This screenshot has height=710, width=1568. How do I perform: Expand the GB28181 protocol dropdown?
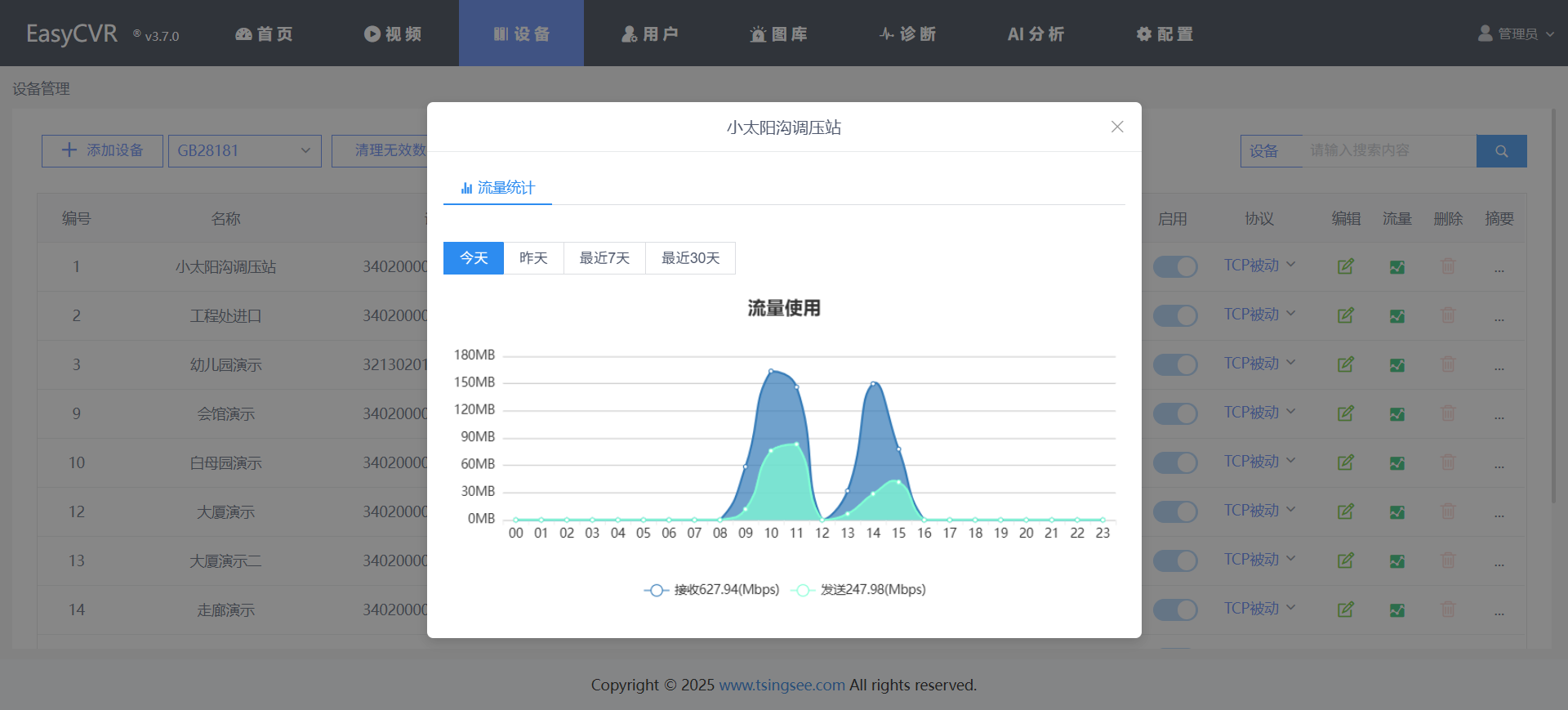coord(244,151)
